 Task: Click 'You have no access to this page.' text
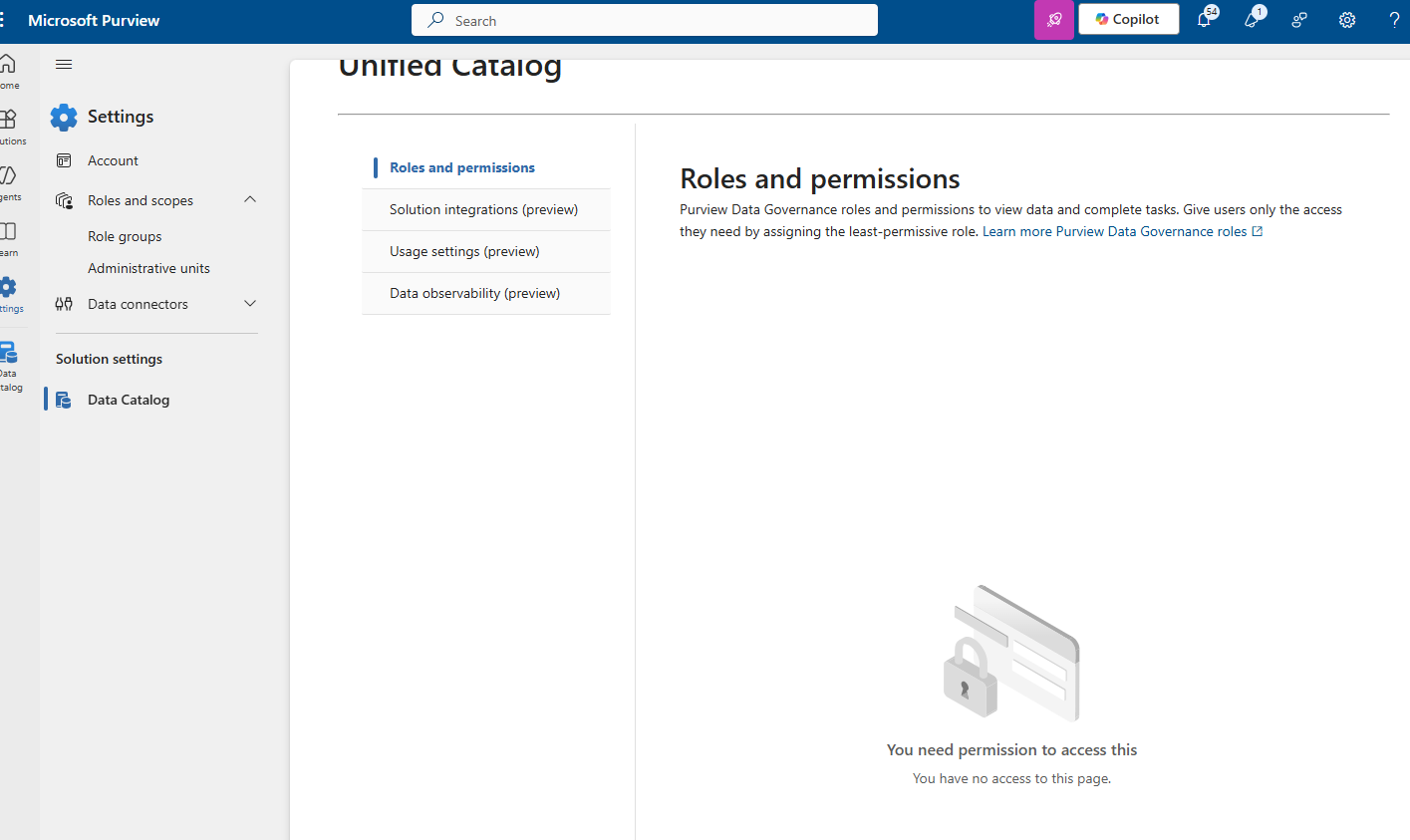[x=1011, y=778]
